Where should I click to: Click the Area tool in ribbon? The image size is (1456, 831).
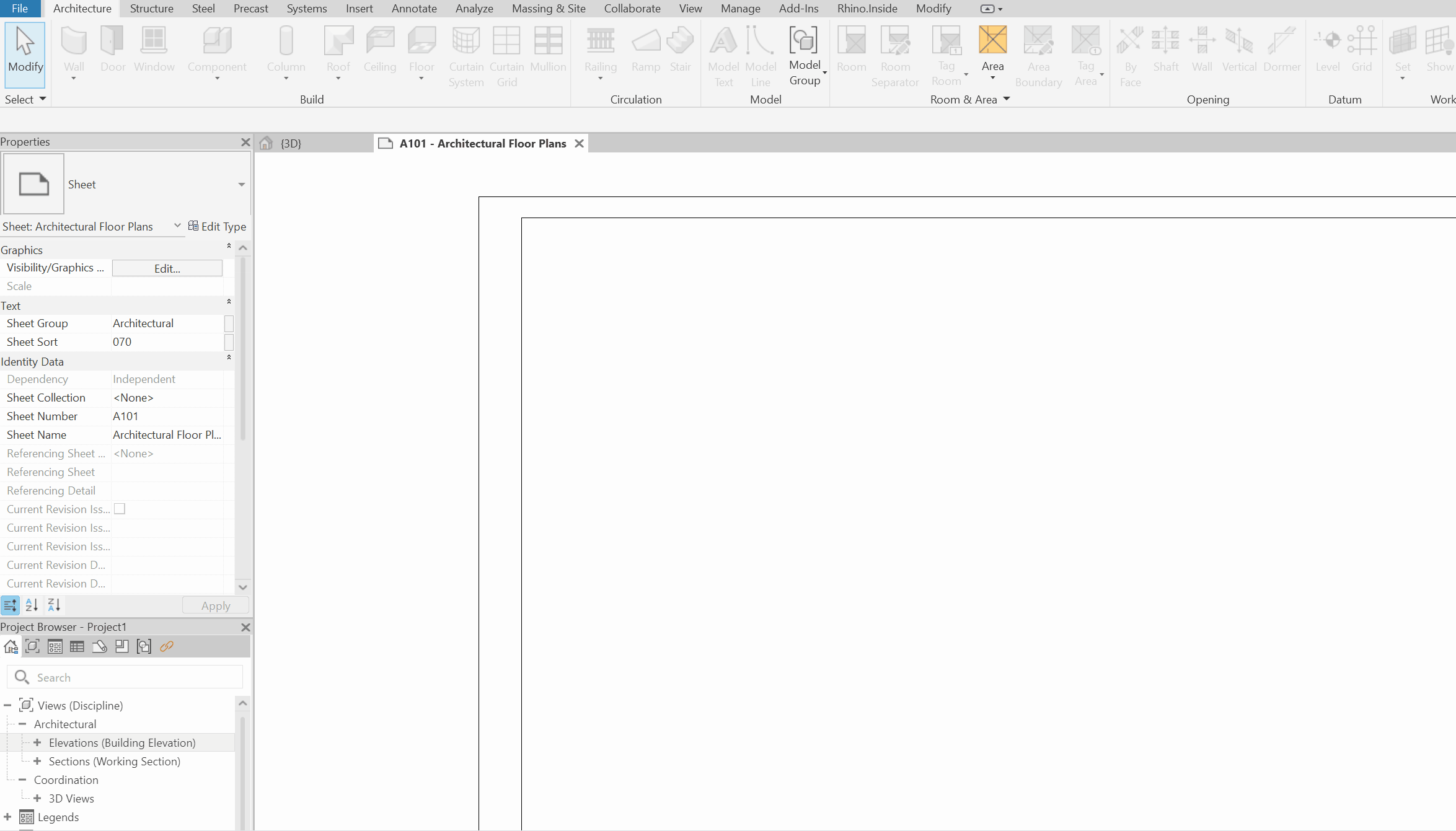click(x=992, y=41)
